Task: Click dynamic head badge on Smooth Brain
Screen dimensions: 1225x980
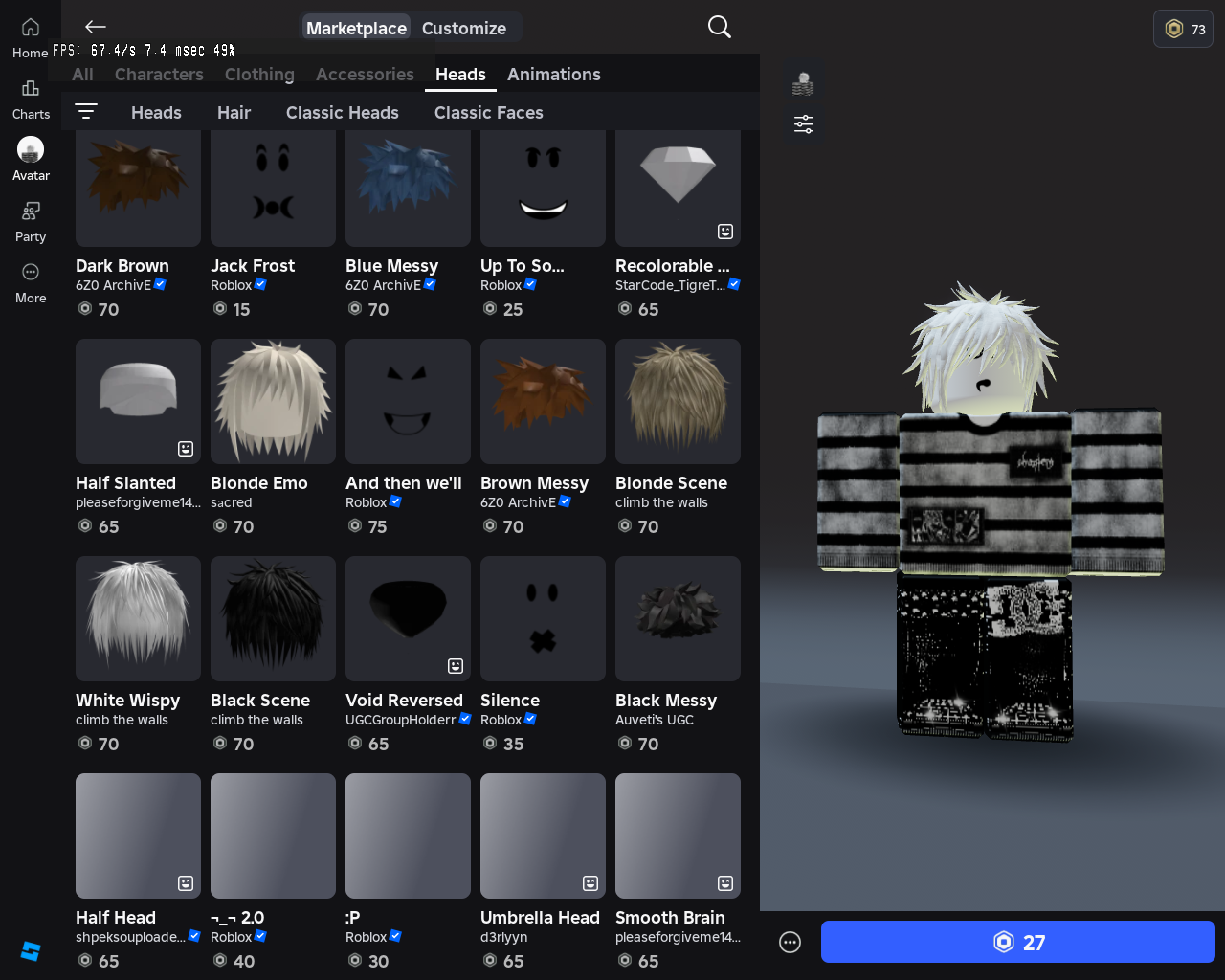Action: 725,883
